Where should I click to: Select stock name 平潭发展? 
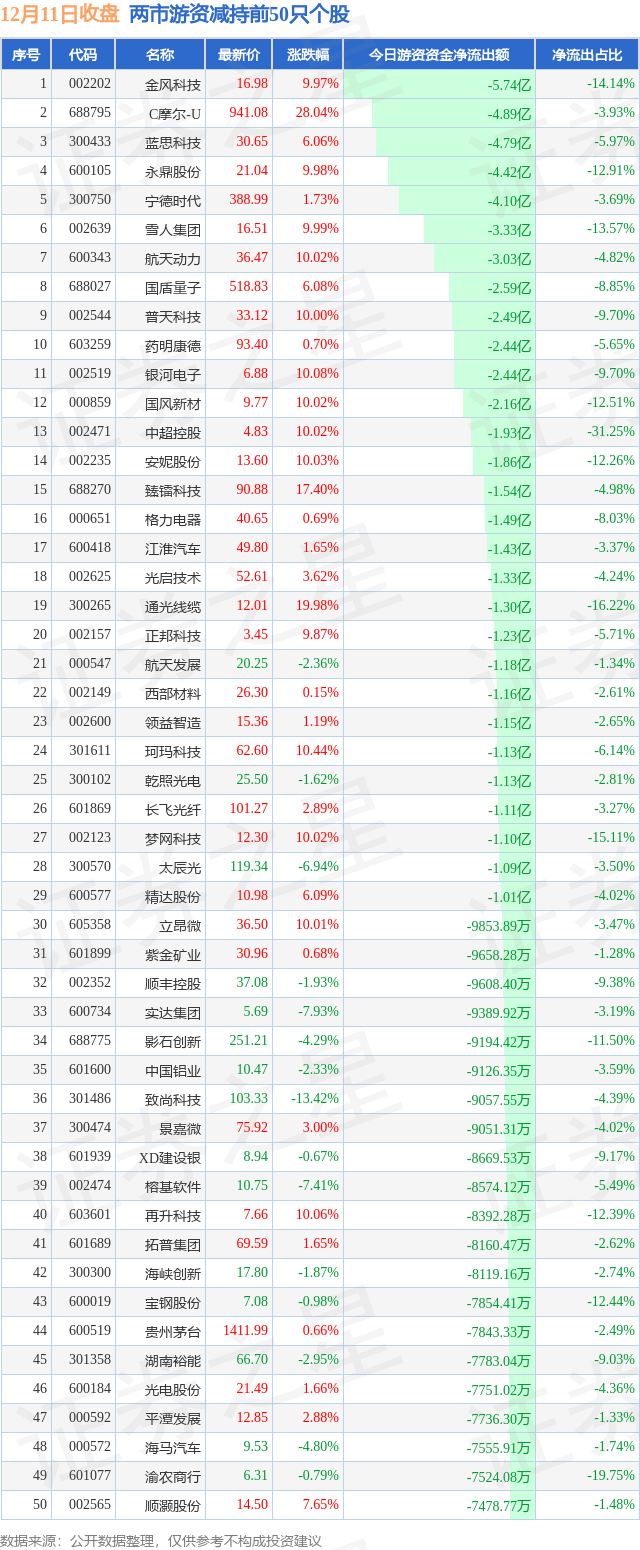[x=173, y=1418]
